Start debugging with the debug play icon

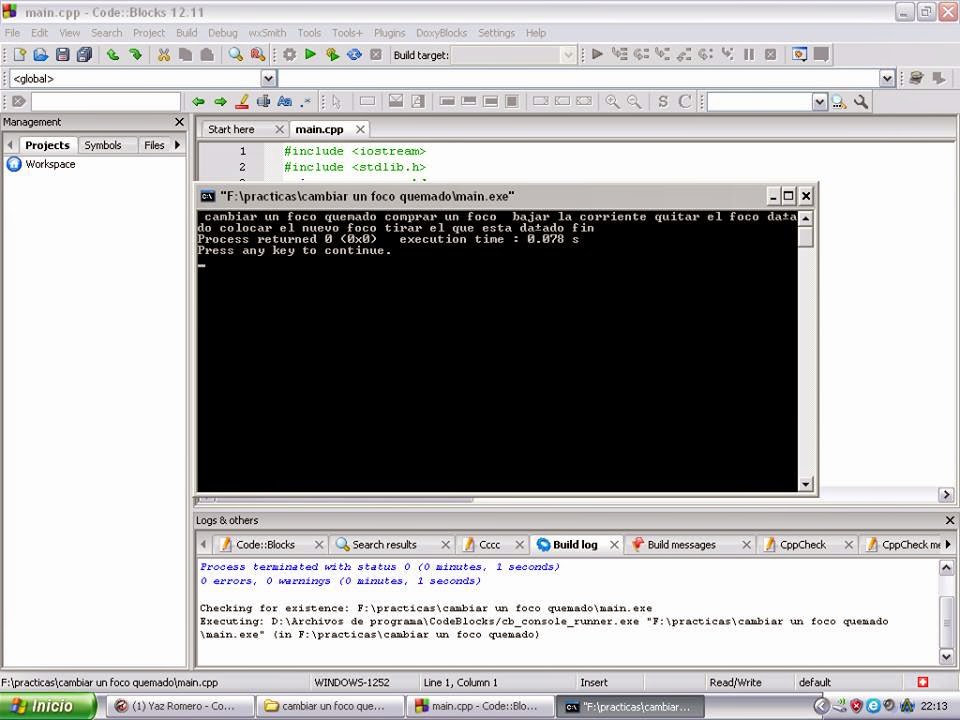[x=597, y=55]
